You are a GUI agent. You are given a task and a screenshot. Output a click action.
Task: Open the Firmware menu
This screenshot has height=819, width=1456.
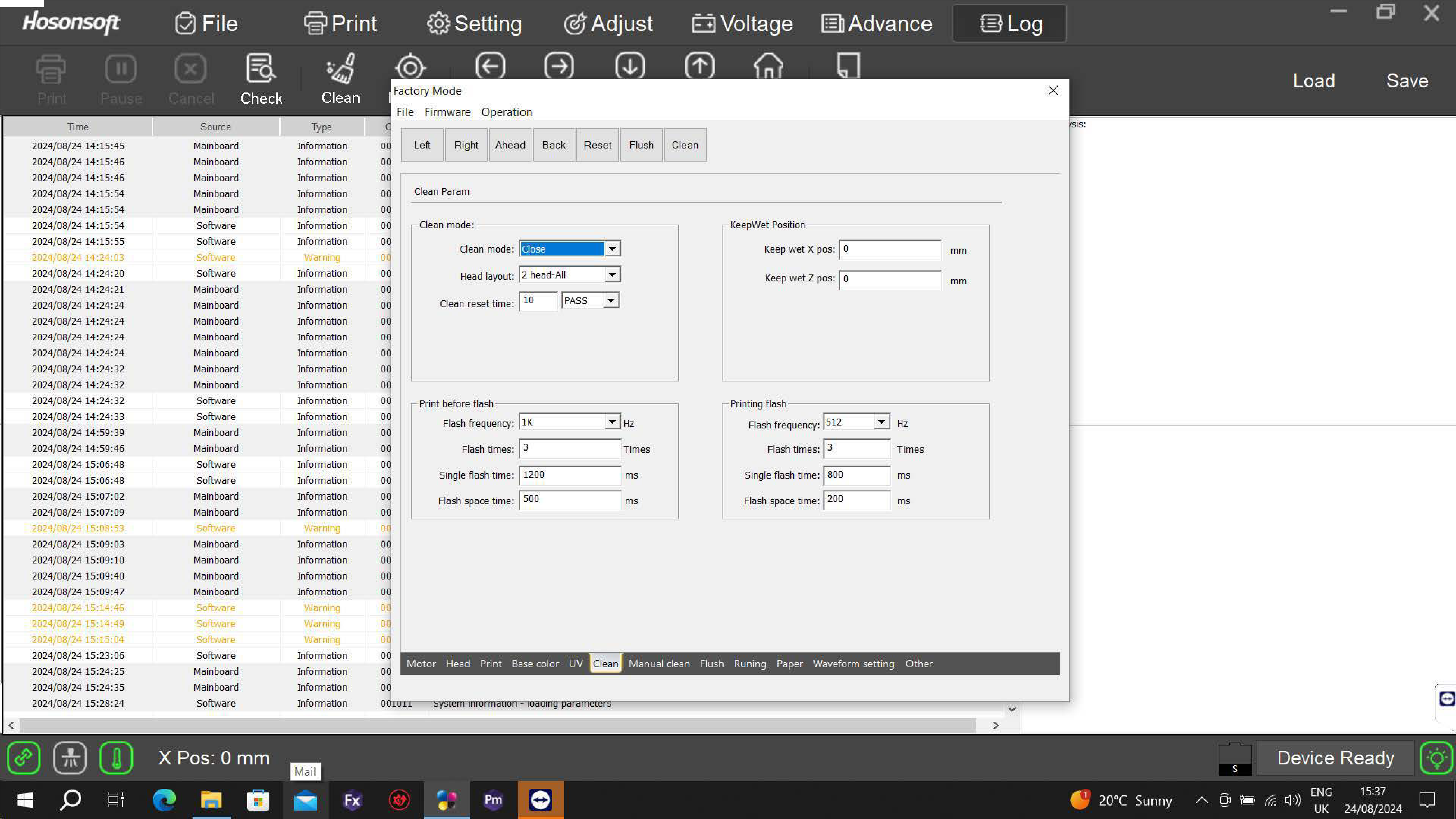(x=447, y=112)
